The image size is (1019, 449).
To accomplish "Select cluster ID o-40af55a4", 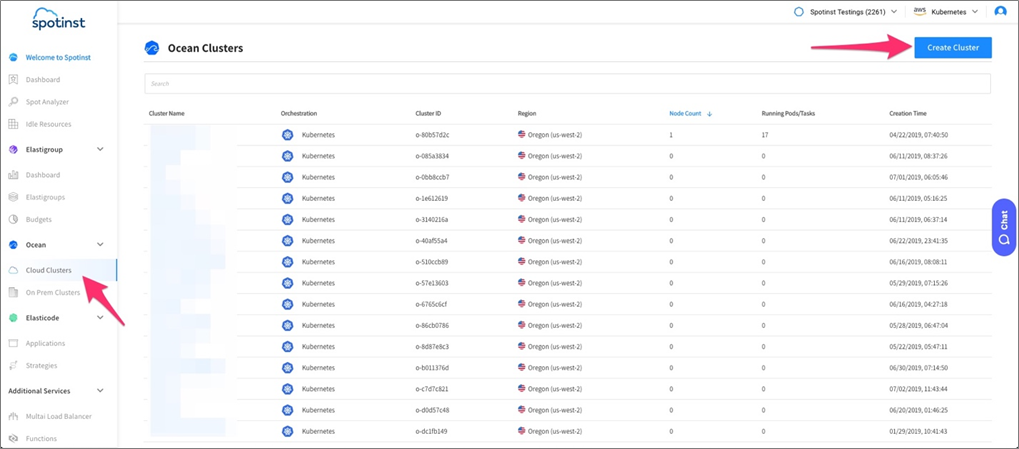I will (432, 240).
